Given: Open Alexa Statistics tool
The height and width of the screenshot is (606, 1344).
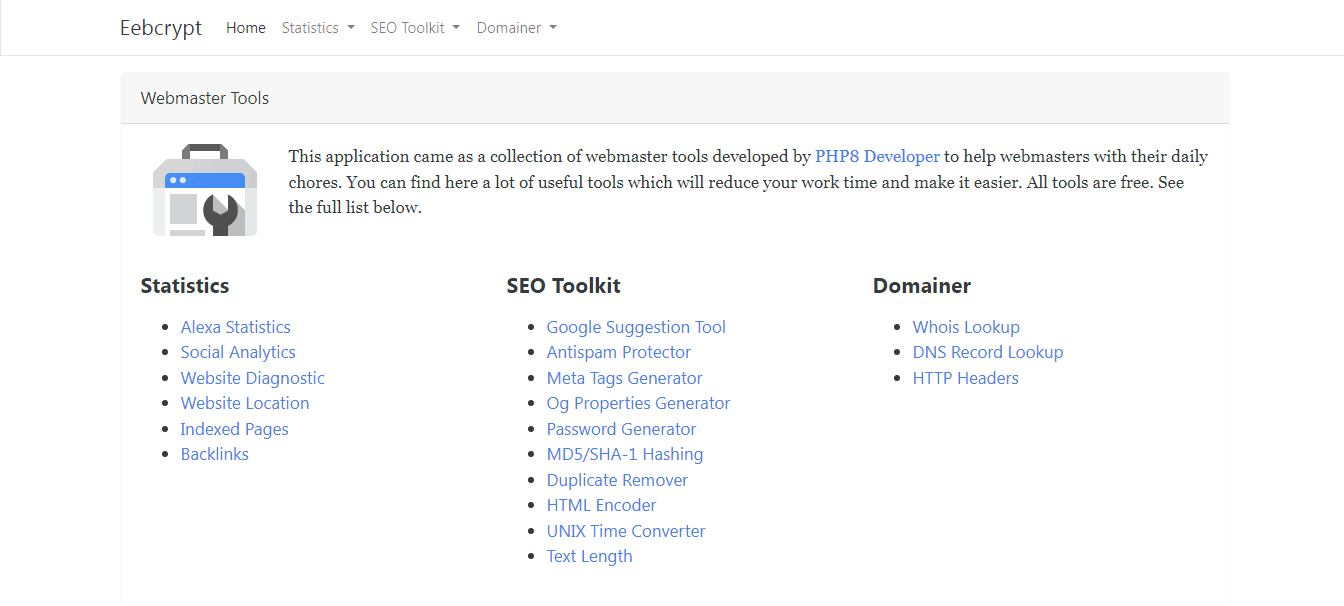Looking at the screenshot, I should click(x=235, y=327).
